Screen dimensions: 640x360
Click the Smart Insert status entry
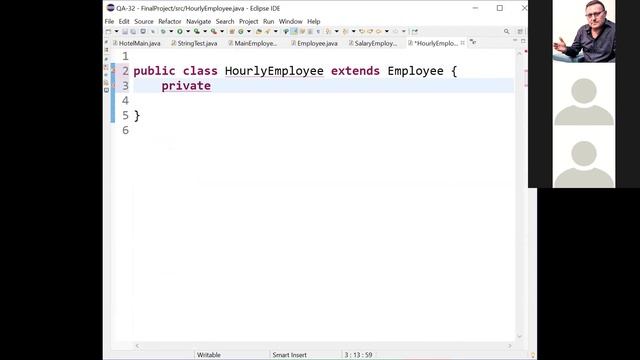tap(289, 355)
